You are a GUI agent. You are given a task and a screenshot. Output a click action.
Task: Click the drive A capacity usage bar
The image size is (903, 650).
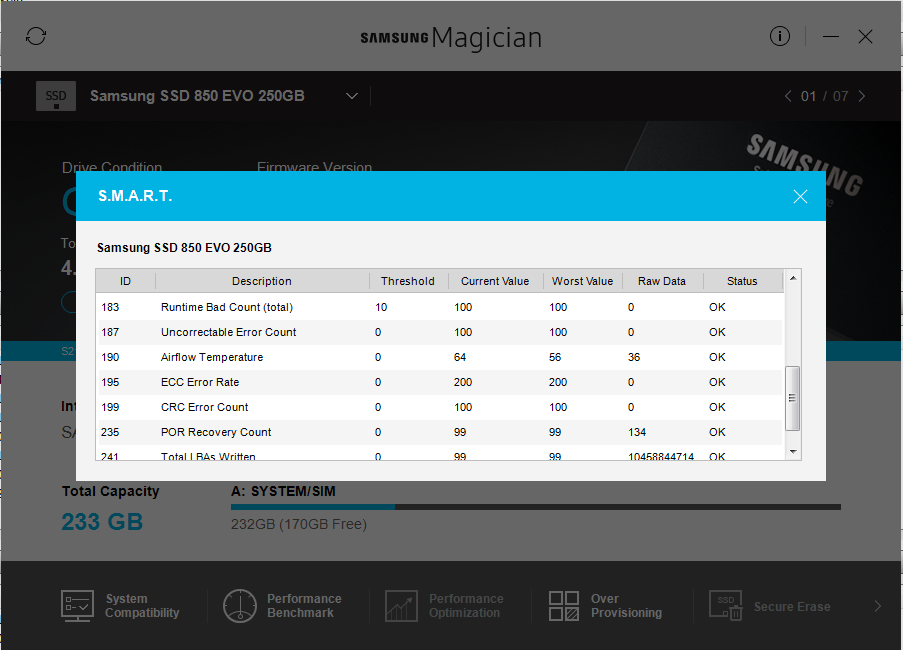click(x=535, y=507)
